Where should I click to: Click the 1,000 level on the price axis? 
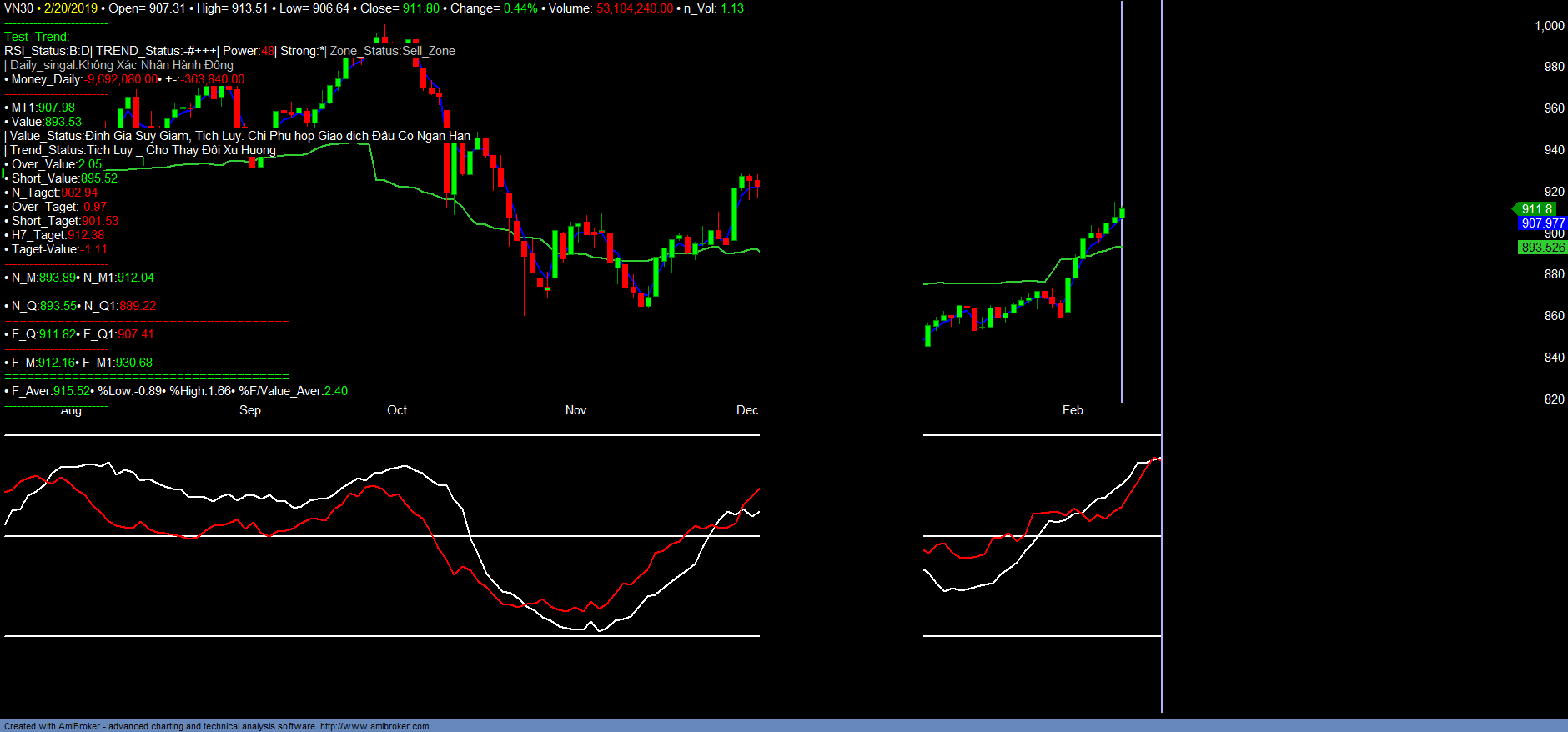pos(1549,26)
